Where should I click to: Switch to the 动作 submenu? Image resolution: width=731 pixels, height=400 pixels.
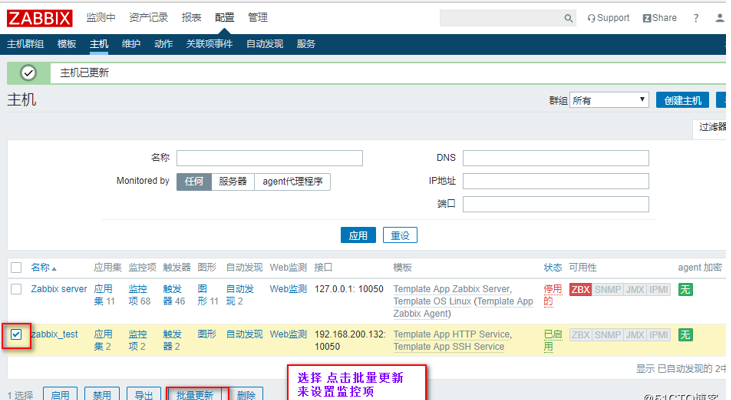click(163, 44)
